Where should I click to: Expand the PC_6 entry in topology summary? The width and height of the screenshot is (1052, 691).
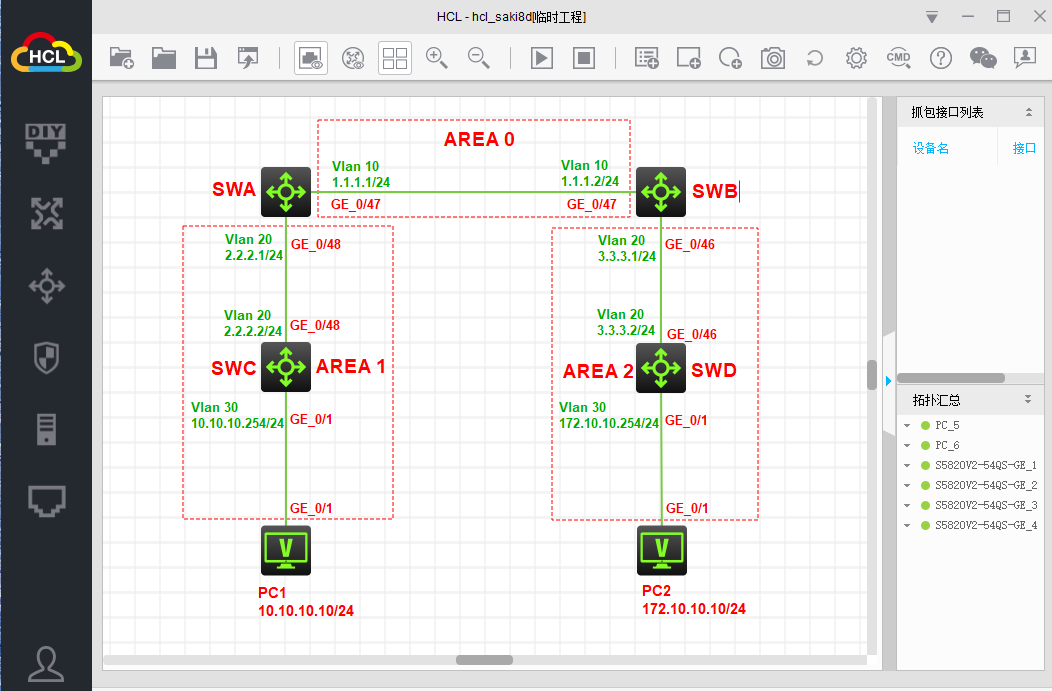tap(908, 445)
